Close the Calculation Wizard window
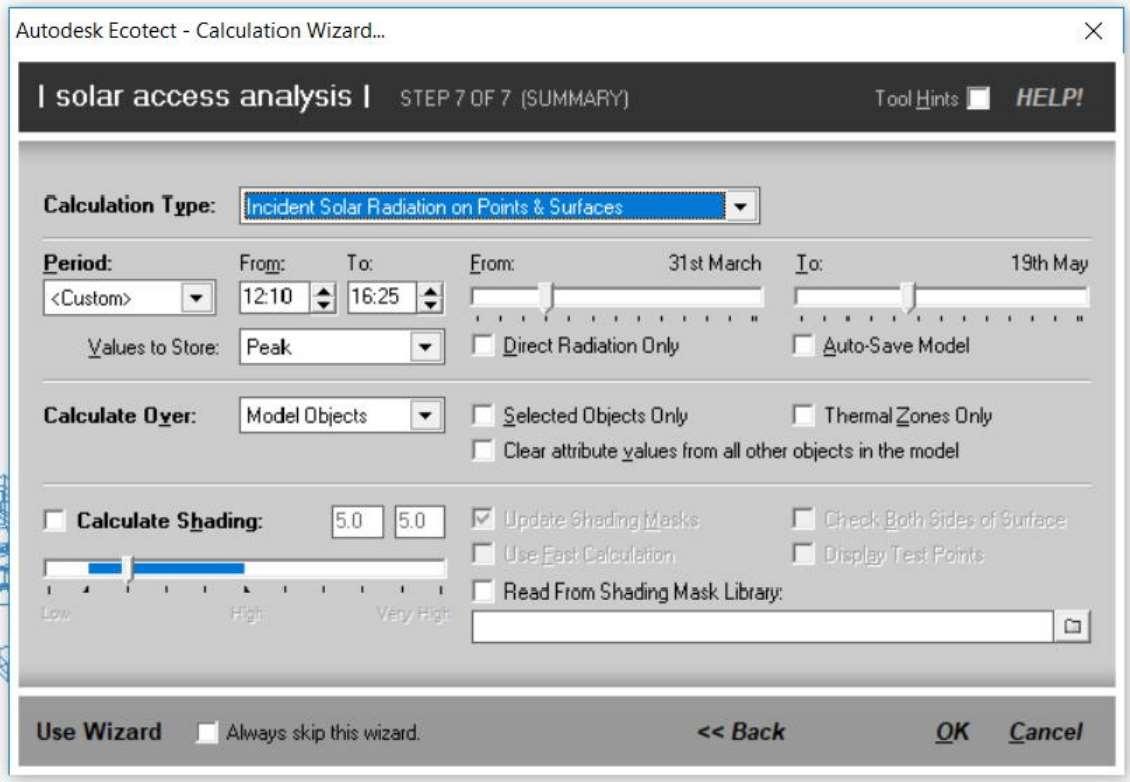Image resolution: width=1130 pixels, height=782 pixels. pos(1093,31)
